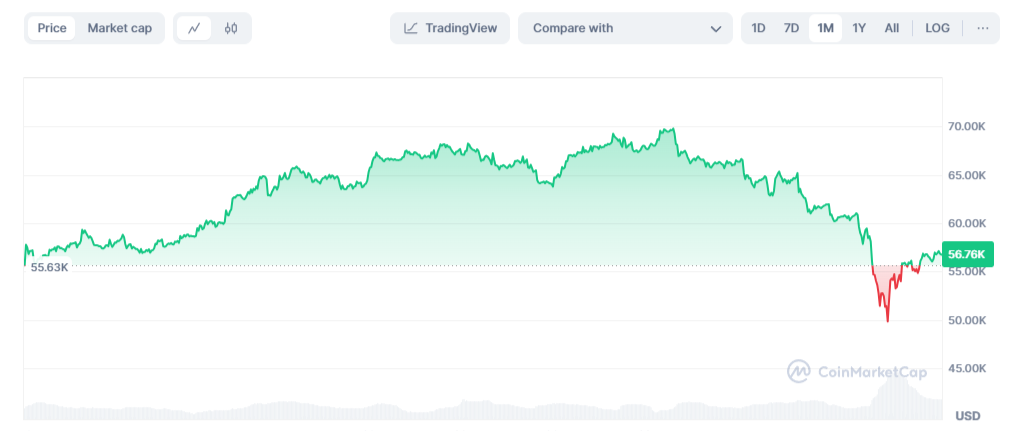This screenshot has width=1013, height=431.
Task: Click the 55.63K opening price label
Action: pos(50,267)
